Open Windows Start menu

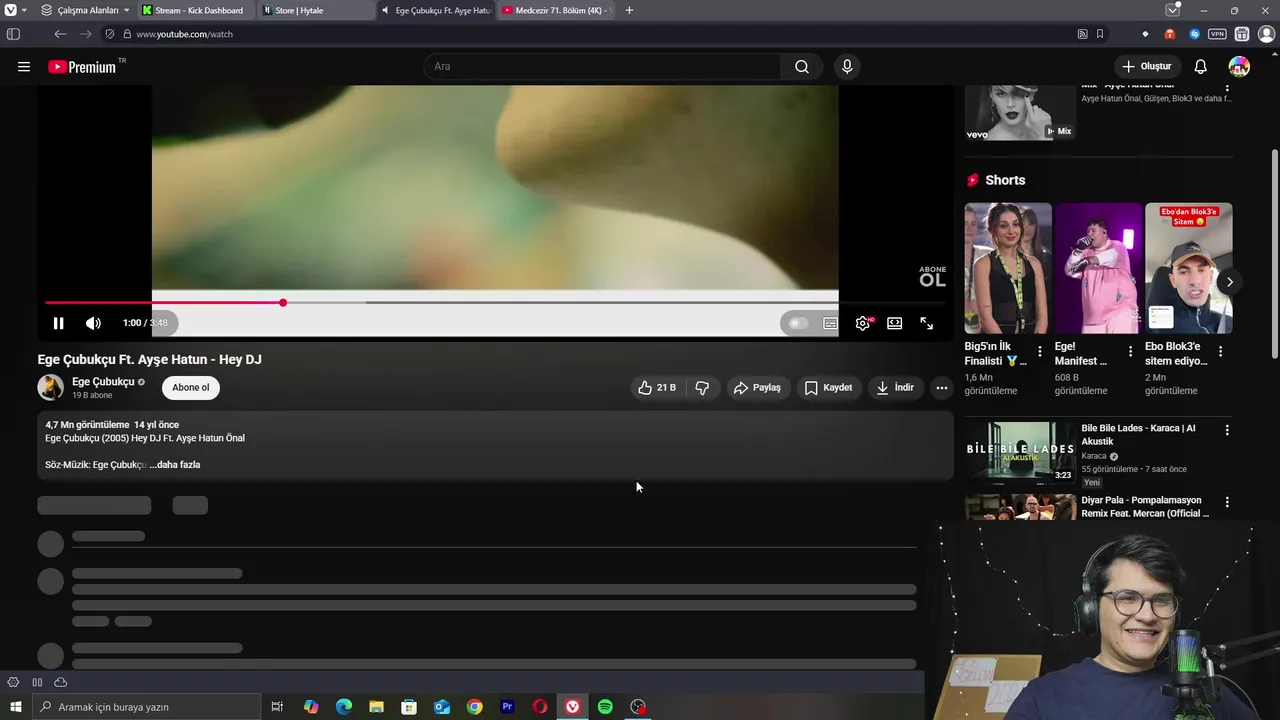[x=15, y=707]
